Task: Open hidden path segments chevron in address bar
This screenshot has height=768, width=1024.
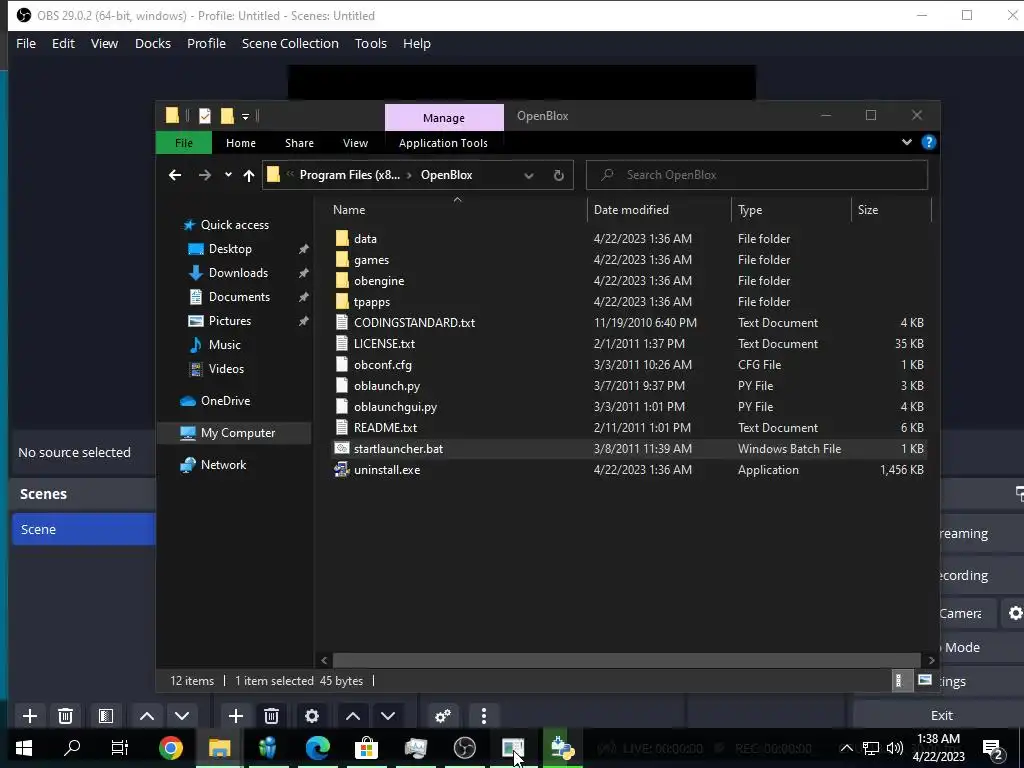Action: pos(291,175)
